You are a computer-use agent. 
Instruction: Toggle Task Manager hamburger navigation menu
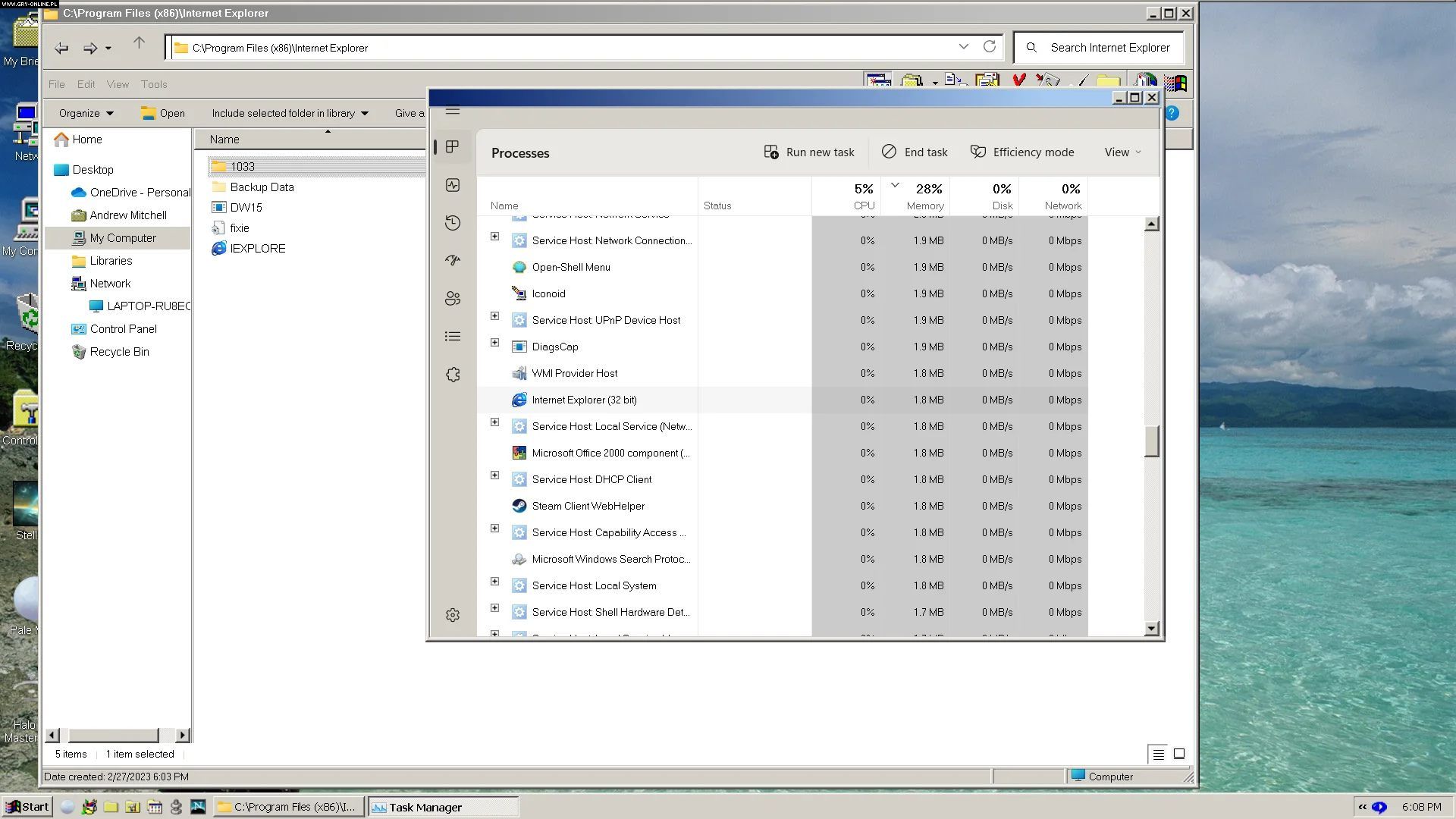(453, 111)
